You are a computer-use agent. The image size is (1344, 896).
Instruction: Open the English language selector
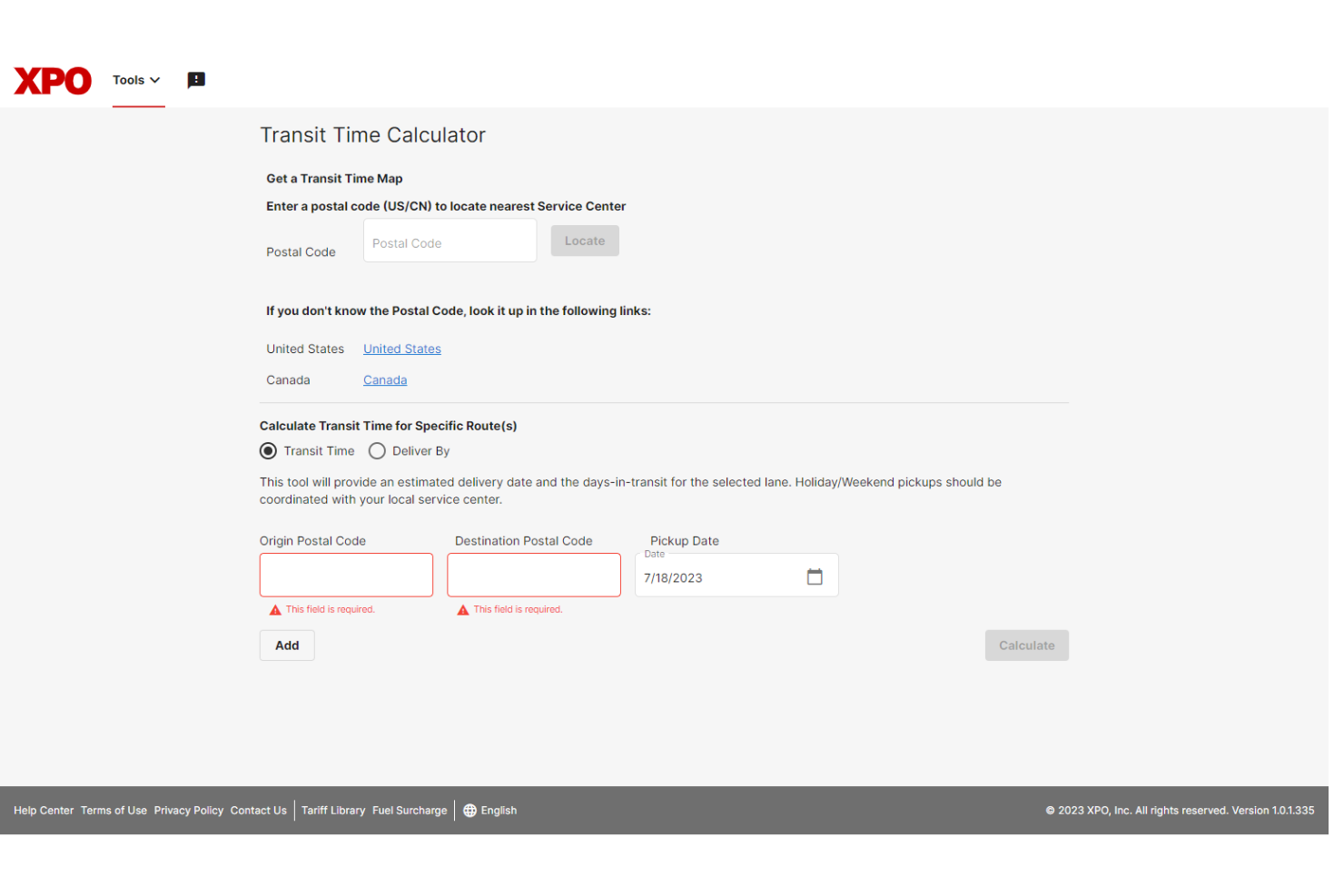pos(499,810)
